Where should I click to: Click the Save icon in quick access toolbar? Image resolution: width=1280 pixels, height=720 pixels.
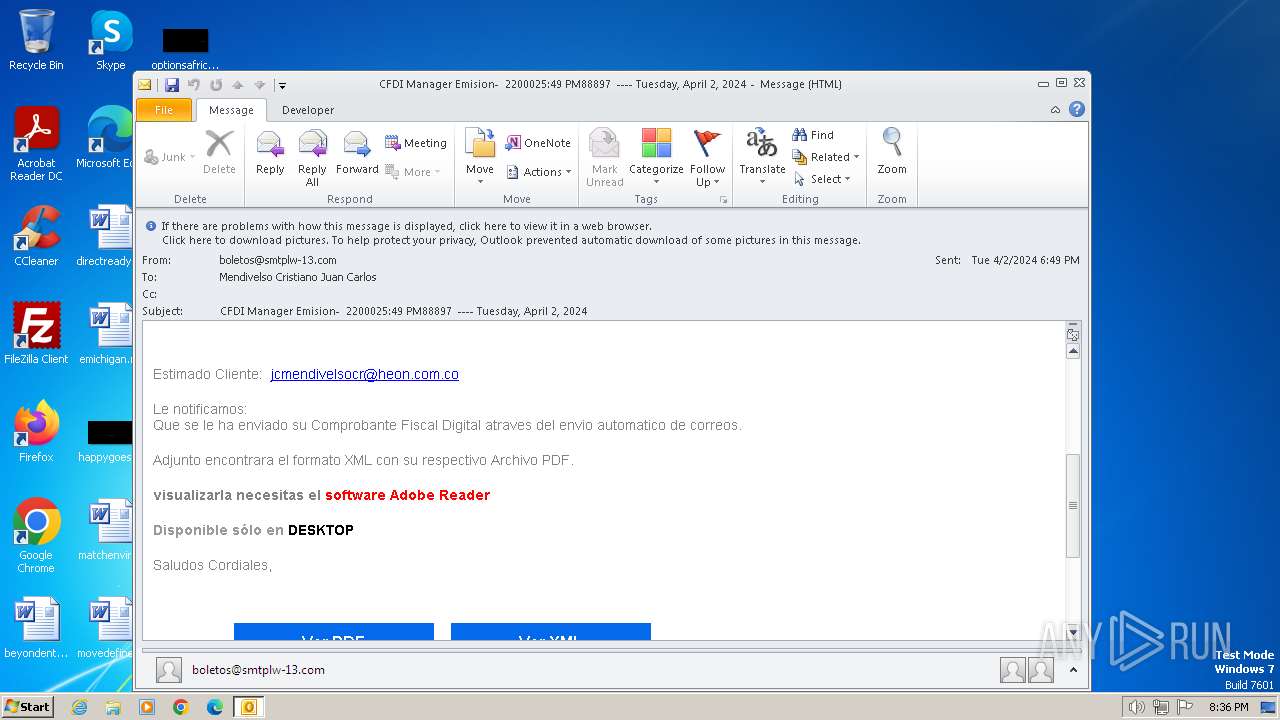(172, 85)
